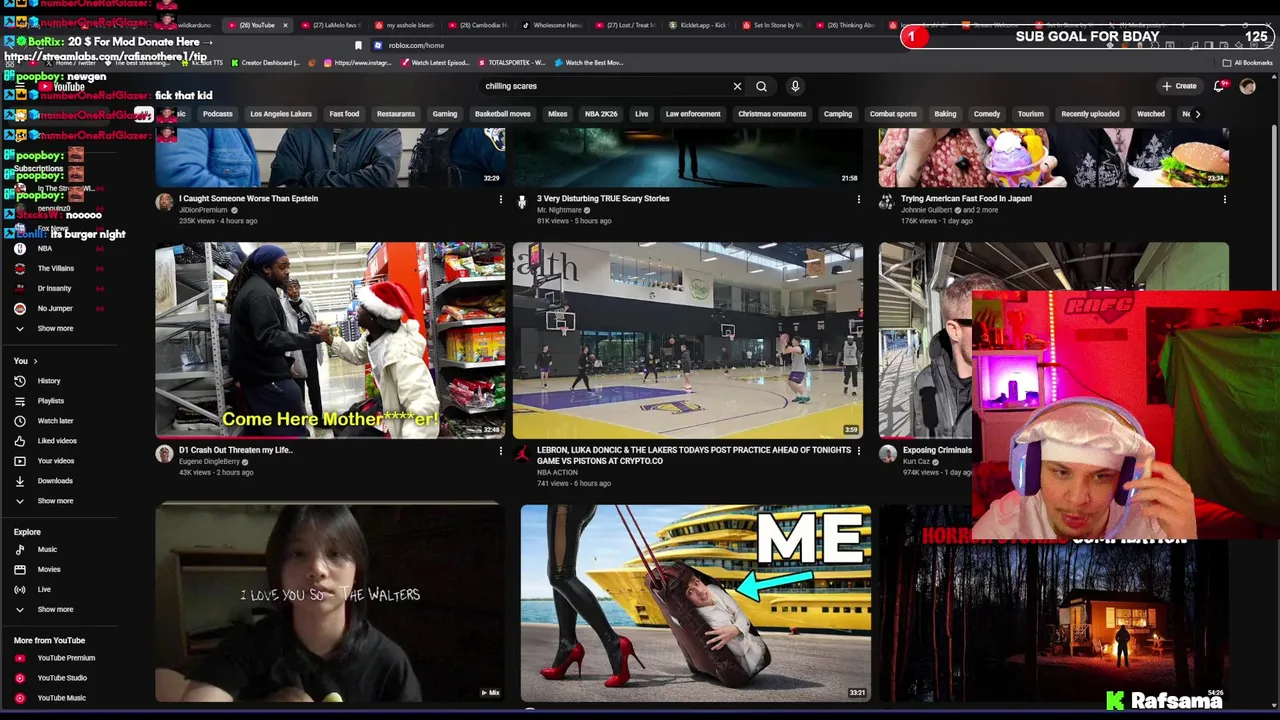
Task: Play the 'I Love You So - The Walters' mix thumbnail
Action: tap(330, 603)
